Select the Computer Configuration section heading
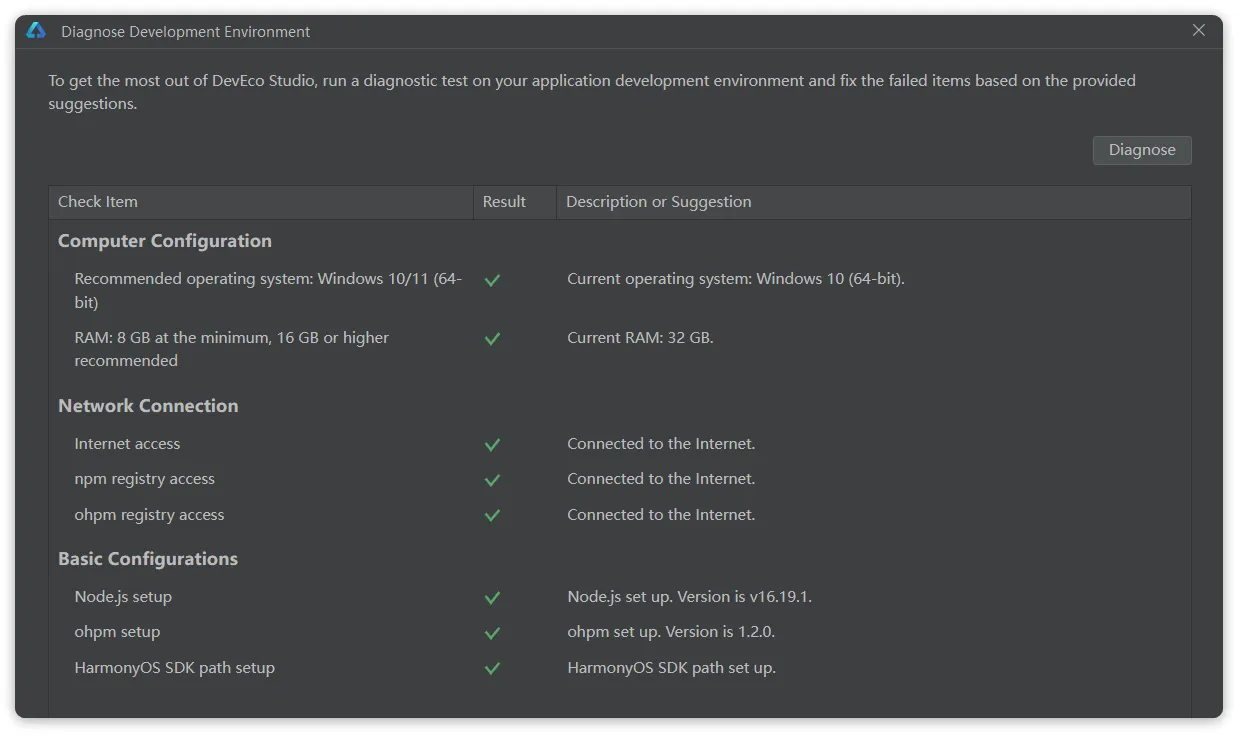The image size is (1238, 735). click(x=165, y=241)
